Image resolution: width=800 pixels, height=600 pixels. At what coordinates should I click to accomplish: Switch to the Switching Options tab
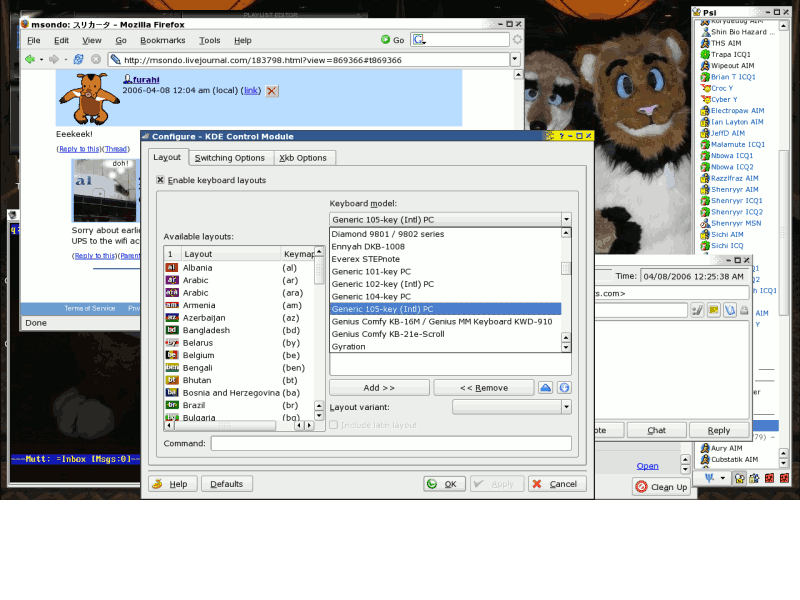pyautogui.click(x=229, y=158)
